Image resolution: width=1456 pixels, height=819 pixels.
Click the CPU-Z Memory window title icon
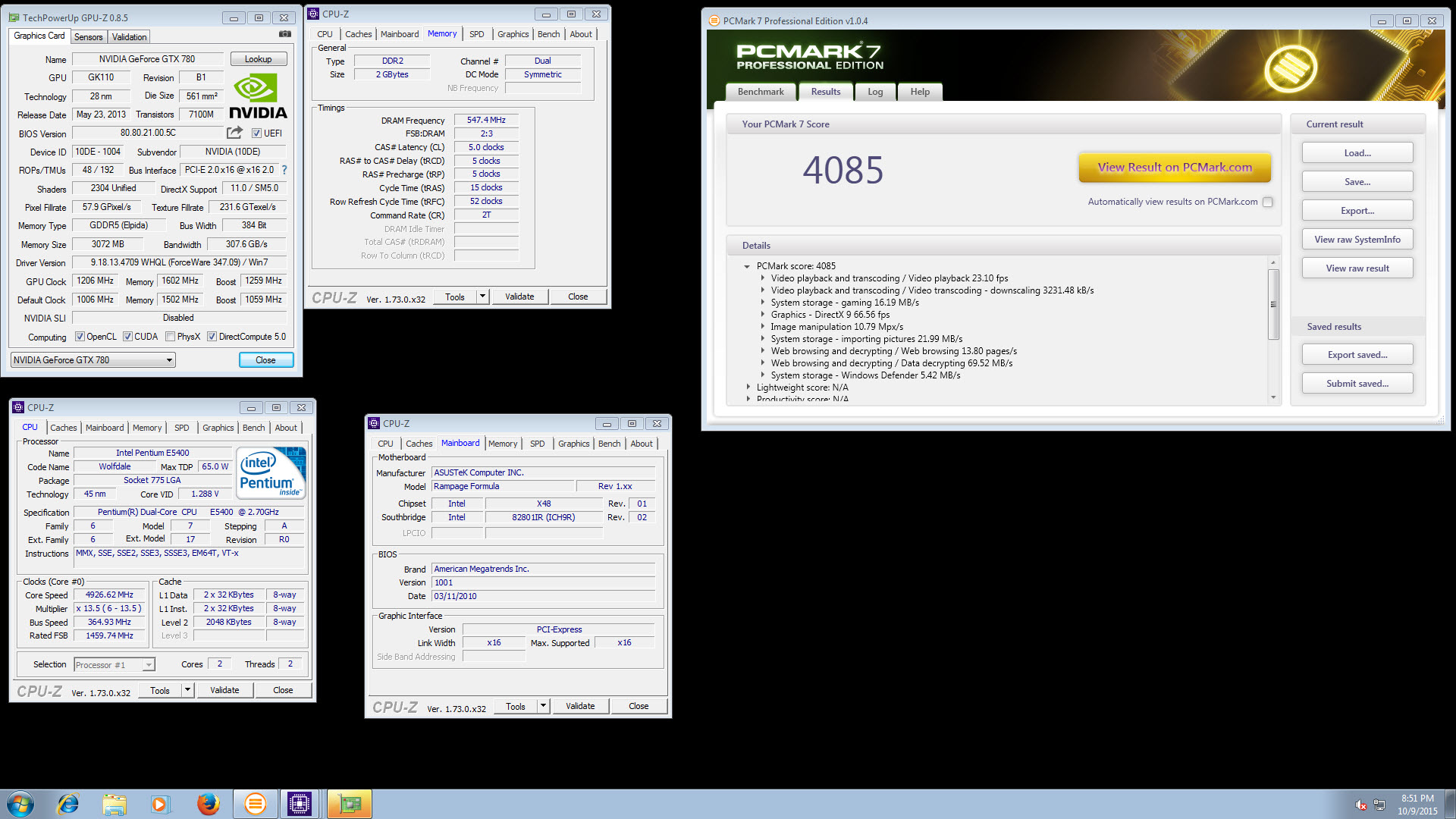(x=313, y=14)
